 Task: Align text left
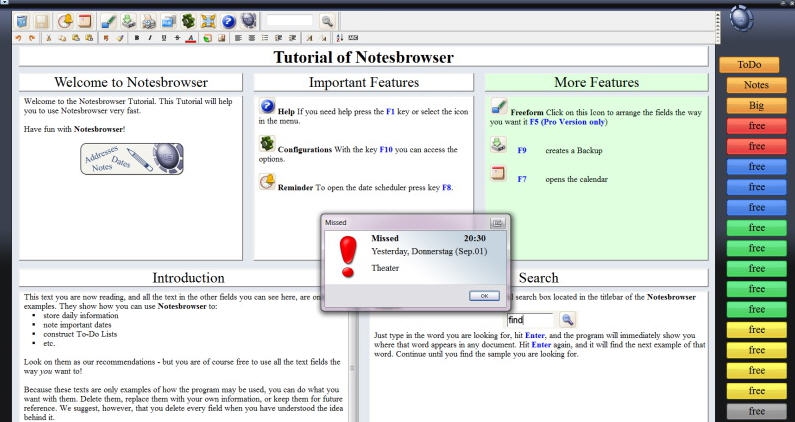click(238, 38)
